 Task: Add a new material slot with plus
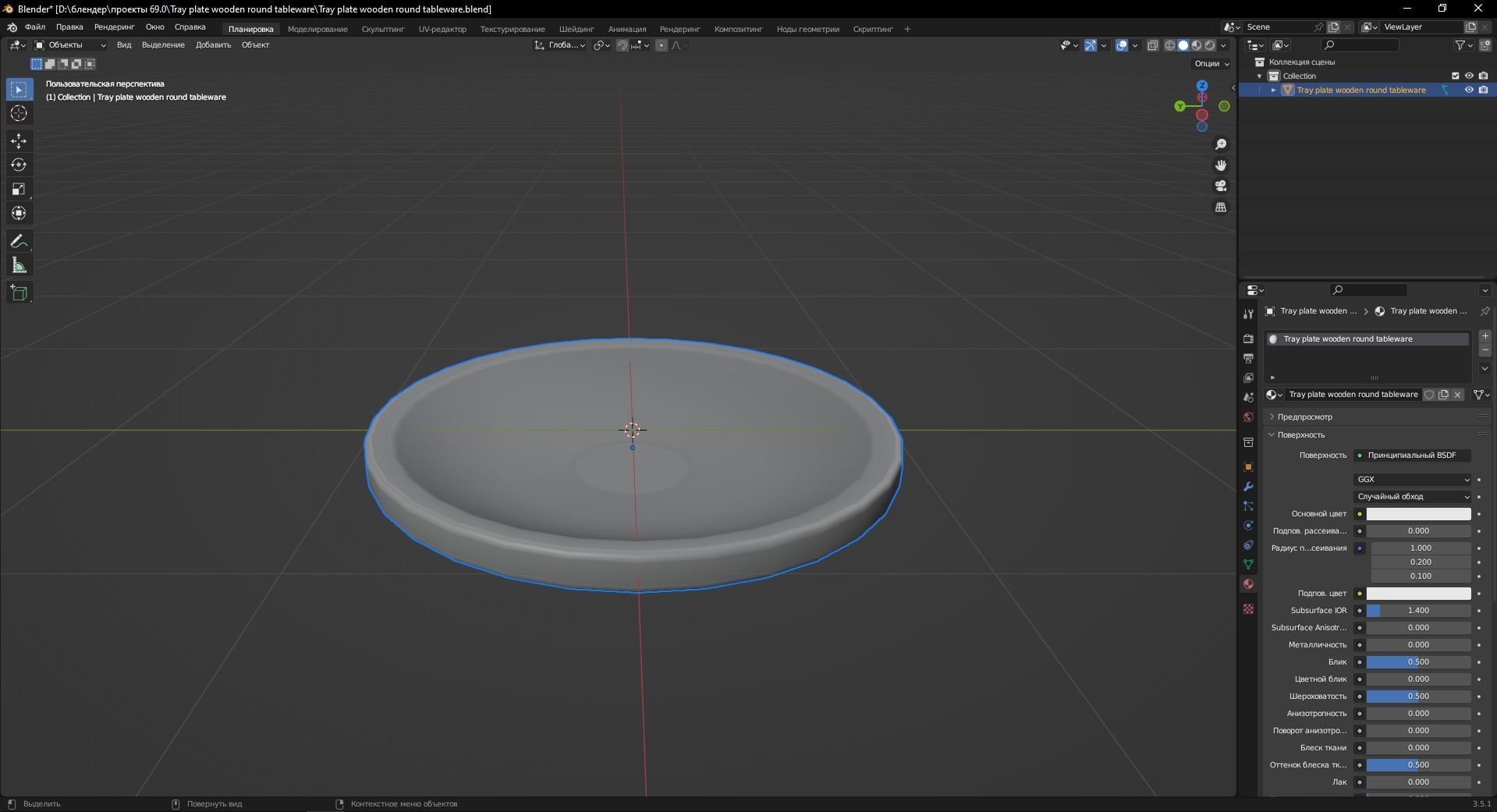(x=1485, y=336)
